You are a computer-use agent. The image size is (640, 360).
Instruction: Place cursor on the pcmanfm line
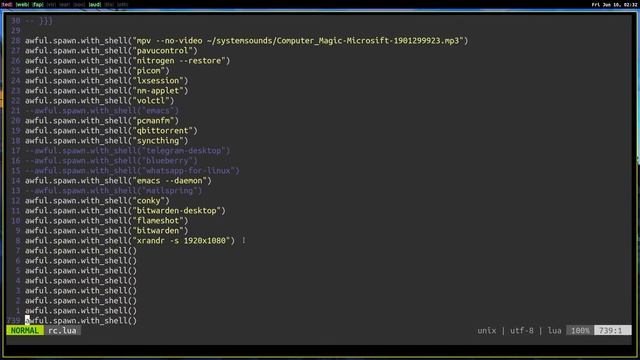(102, 121)
